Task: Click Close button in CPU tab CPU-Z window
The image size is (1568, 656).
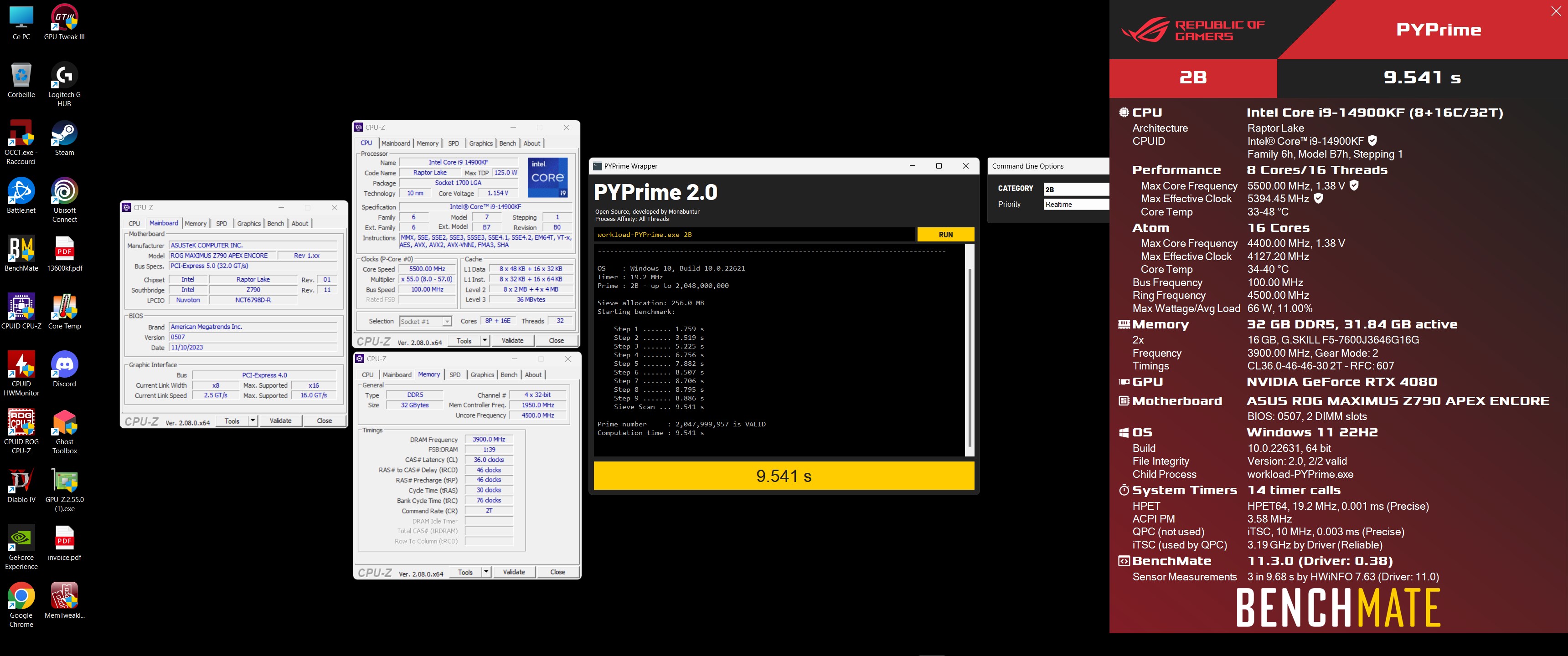Action: (557, 340)
